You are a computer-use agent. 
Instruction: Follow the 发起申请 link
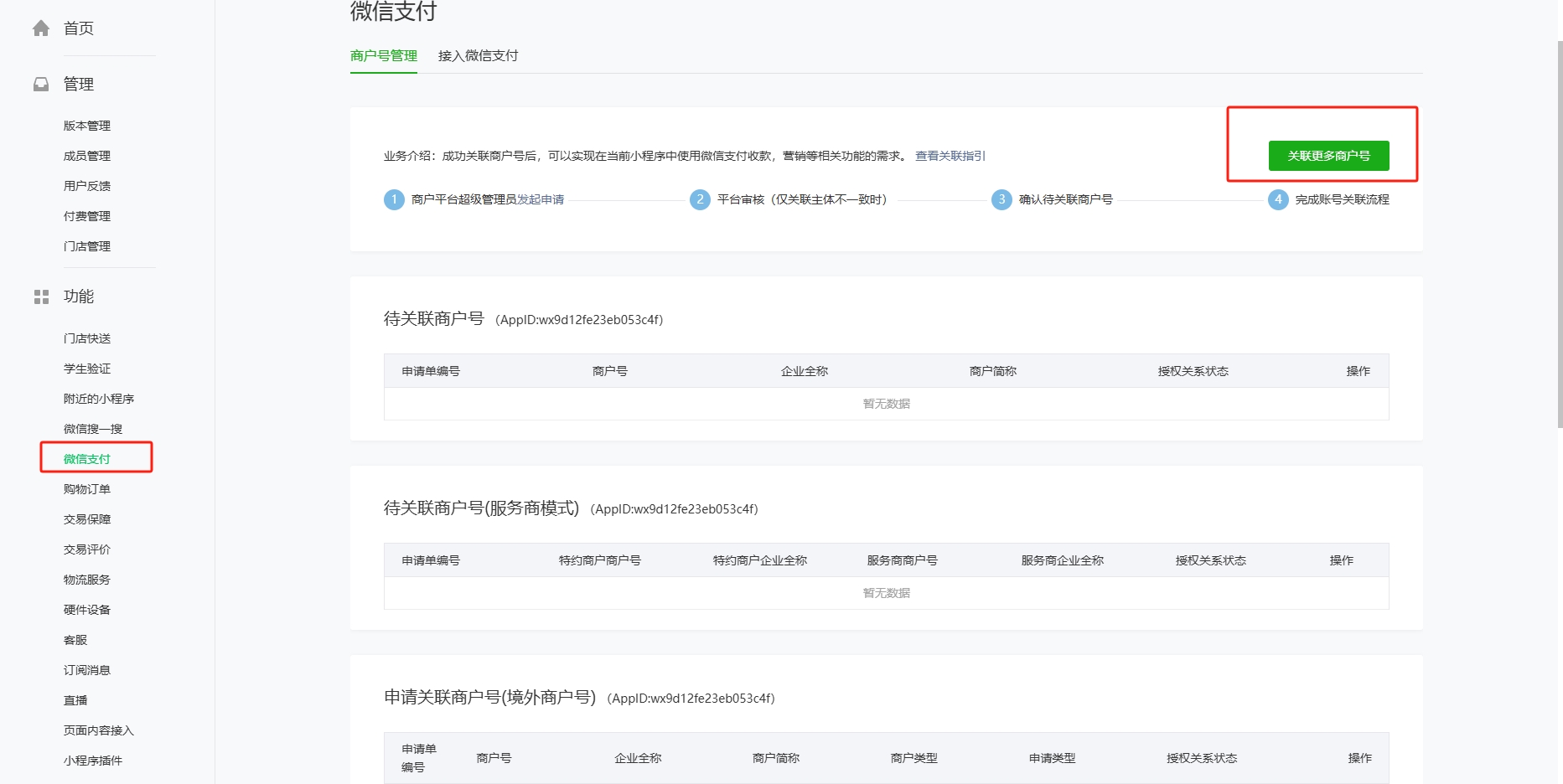click(541, 199)
